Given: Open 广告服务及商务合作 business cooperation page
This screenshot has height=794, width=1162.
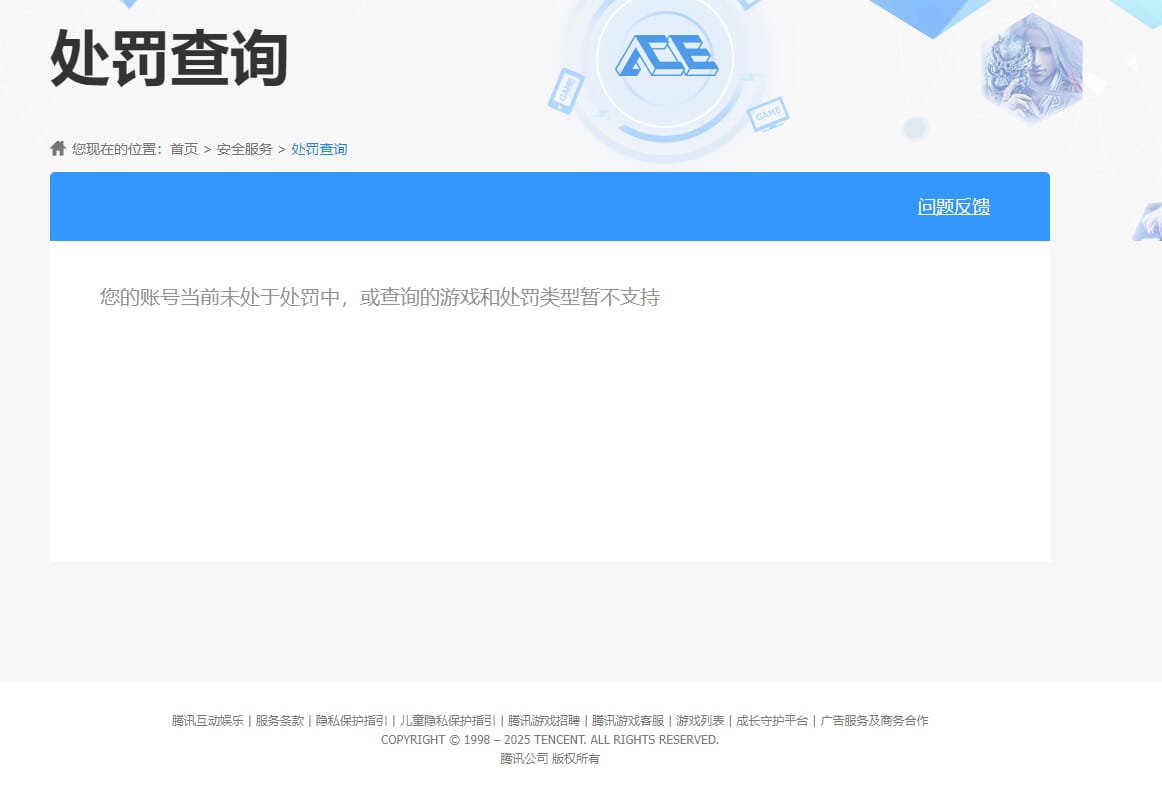Looking at the screenshot, I should pos(872,720).
